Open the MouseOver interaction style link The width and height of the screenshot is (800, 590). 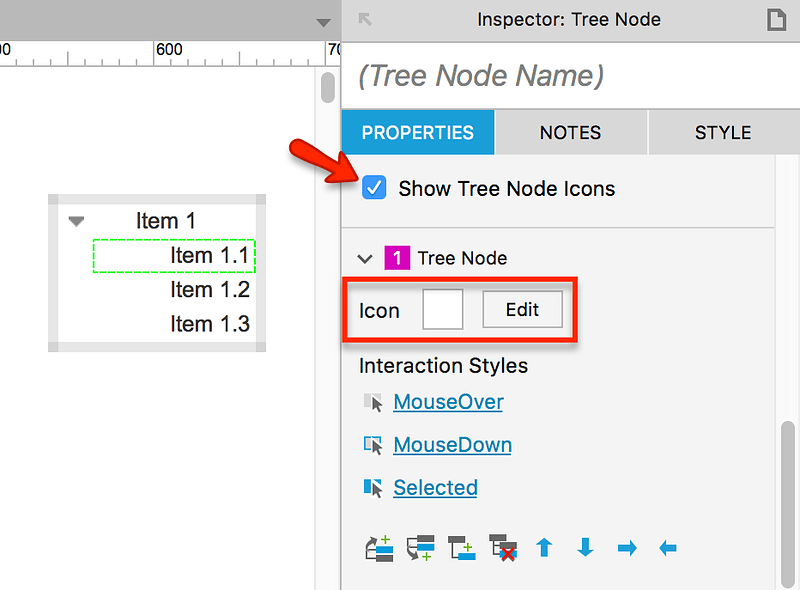pos(448,402)
